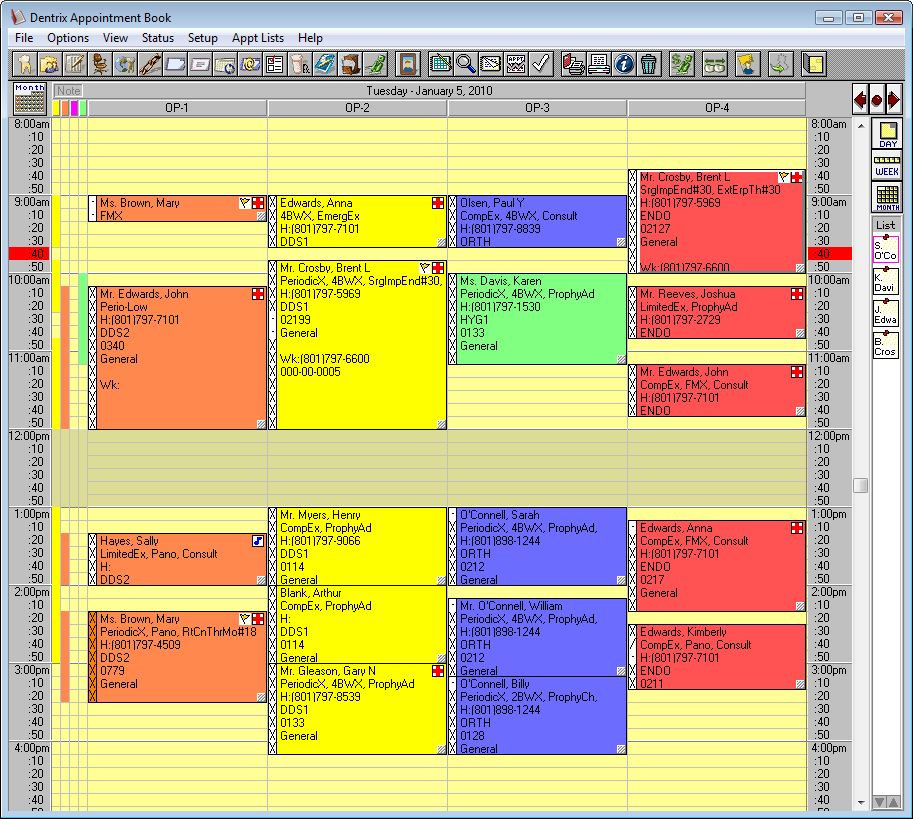Select the OP-3 column header
Viewport: 913px width, 819px height.
click(537, 108)
